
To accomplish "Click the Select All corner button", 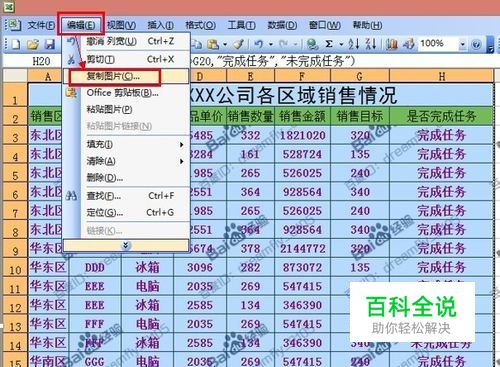I will tap(15, 76).
